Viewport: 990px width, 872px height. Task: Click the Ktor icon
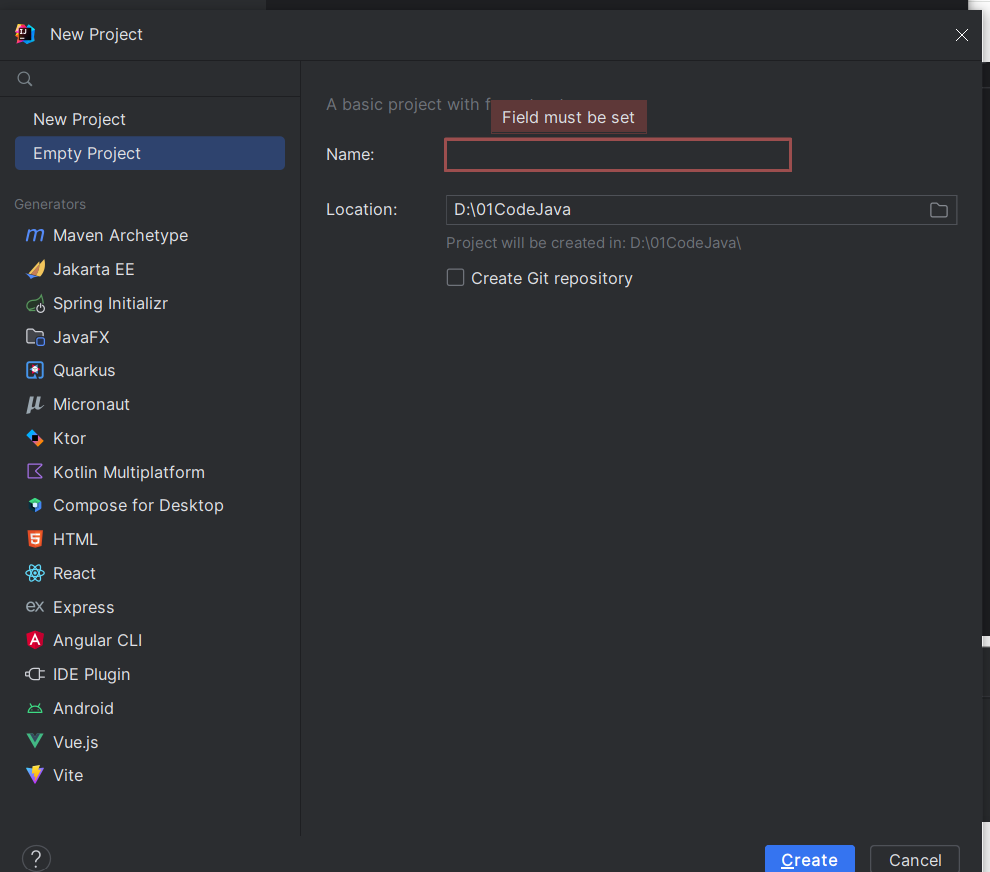click(35, 438)
